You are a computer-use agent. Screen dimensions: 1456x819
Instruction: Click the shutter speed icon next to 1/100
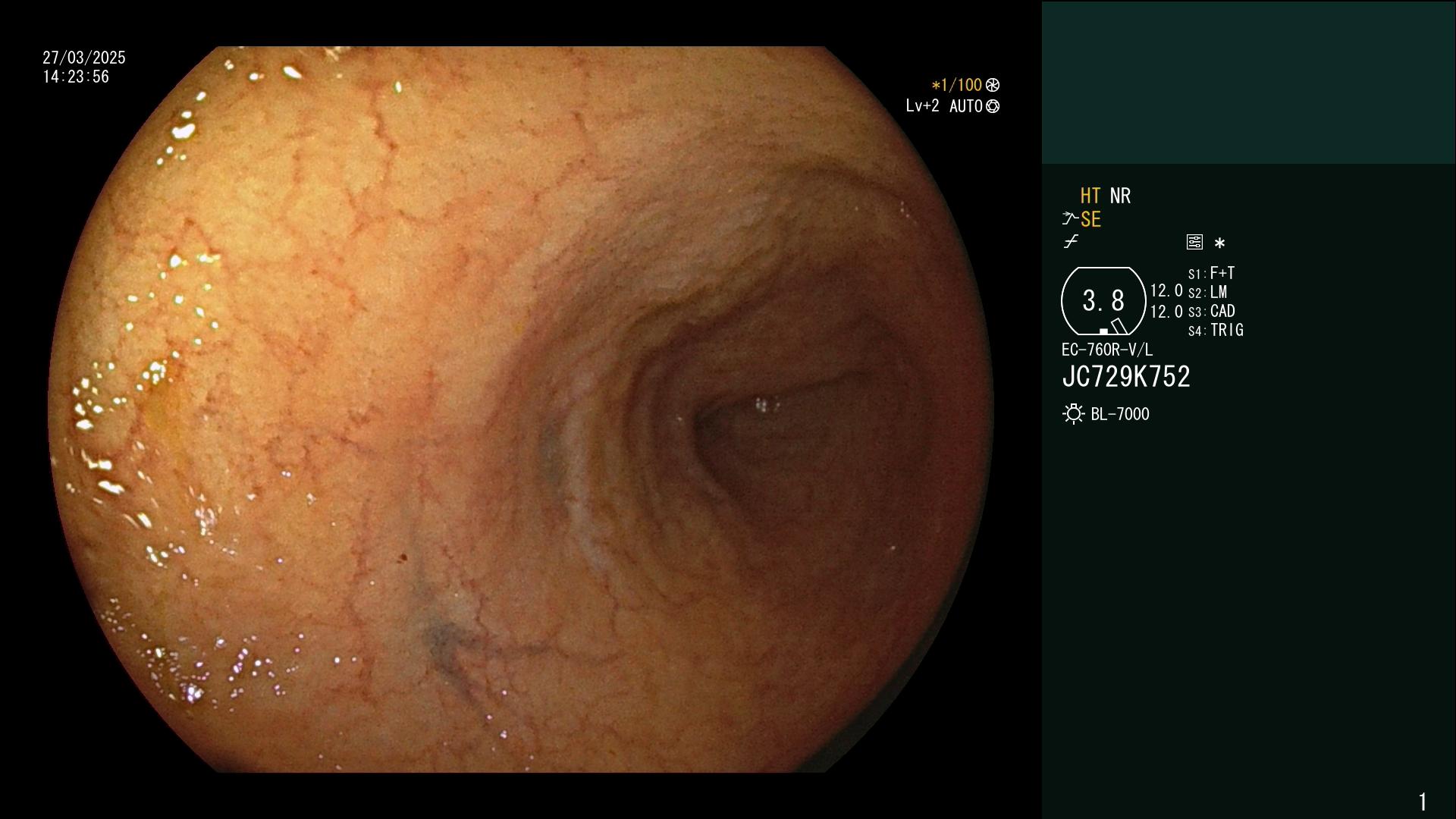993,85
